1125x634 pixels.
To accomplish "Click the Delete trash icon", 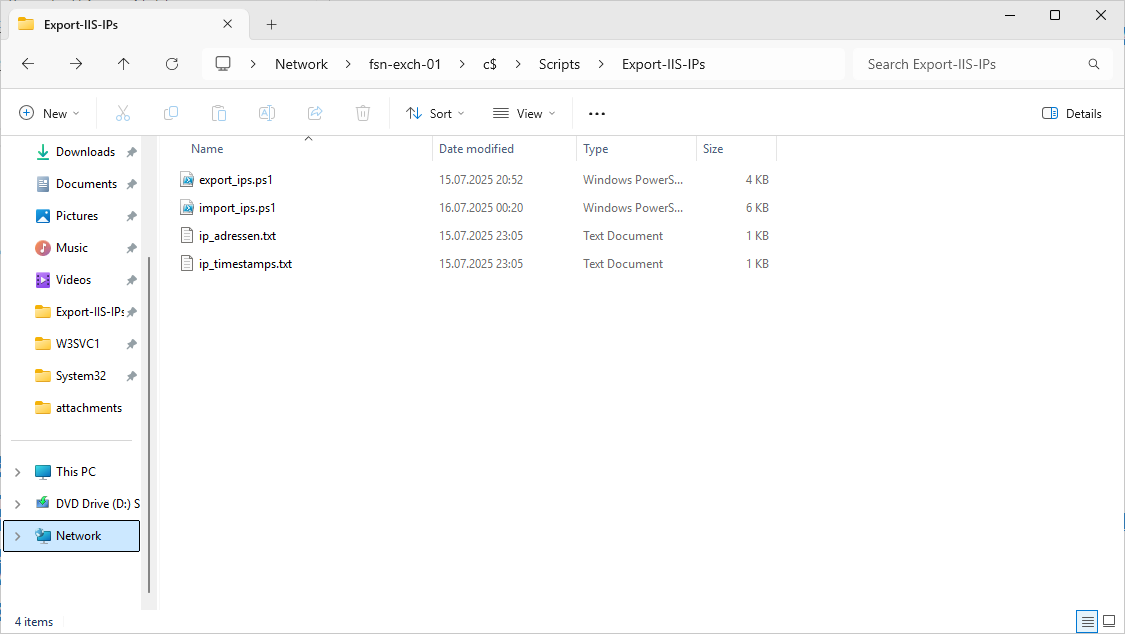I will pyautogui.click(x=363, y=113).
